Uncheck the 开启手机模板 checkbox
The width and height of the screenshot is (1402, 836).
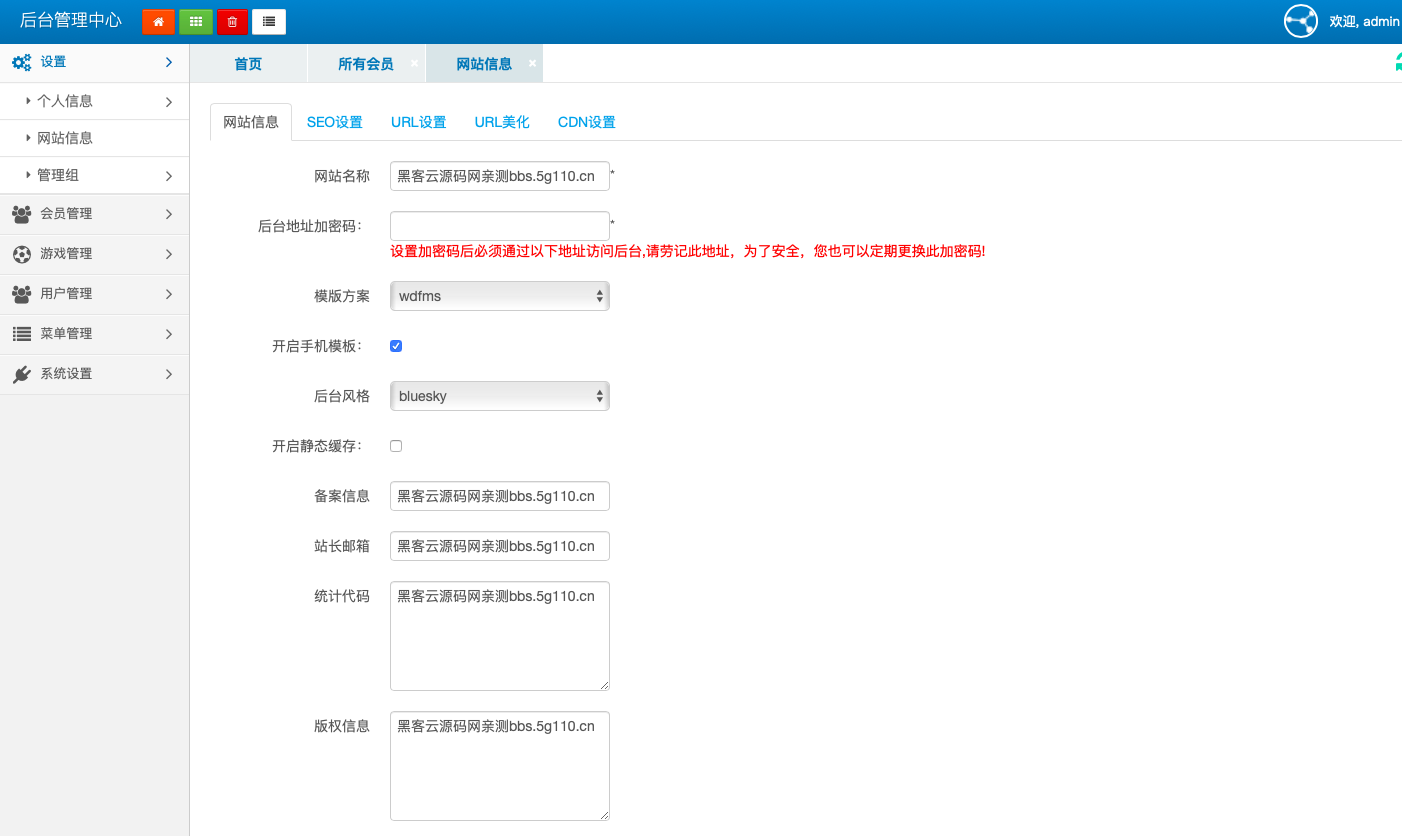click(396, 346)
